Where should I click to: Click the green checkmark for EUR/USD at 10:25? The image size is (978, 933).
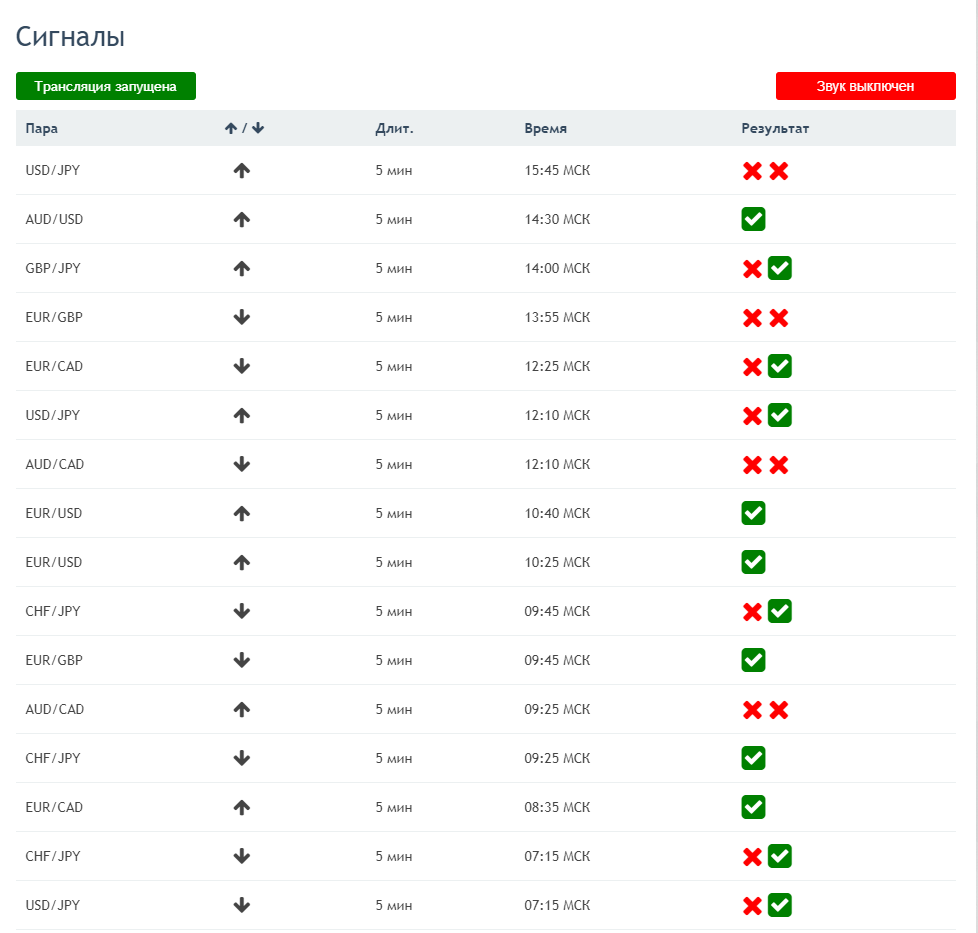click(x=753, y=563)
